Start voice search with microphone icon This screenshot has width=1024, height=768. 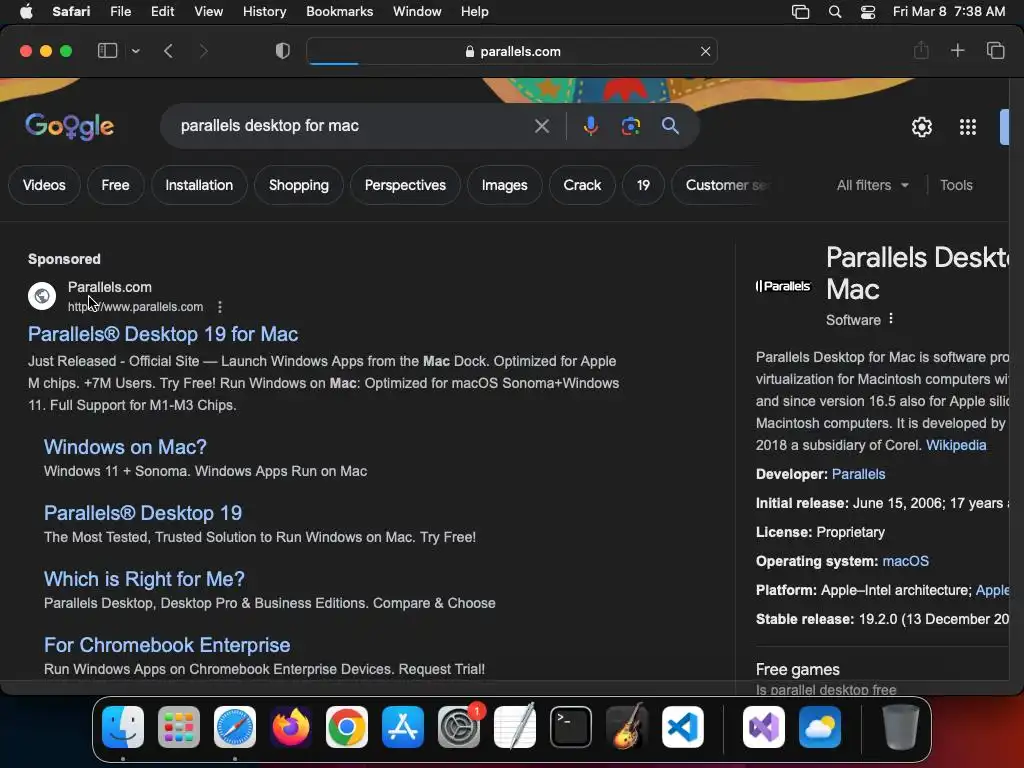click(590, 126)
